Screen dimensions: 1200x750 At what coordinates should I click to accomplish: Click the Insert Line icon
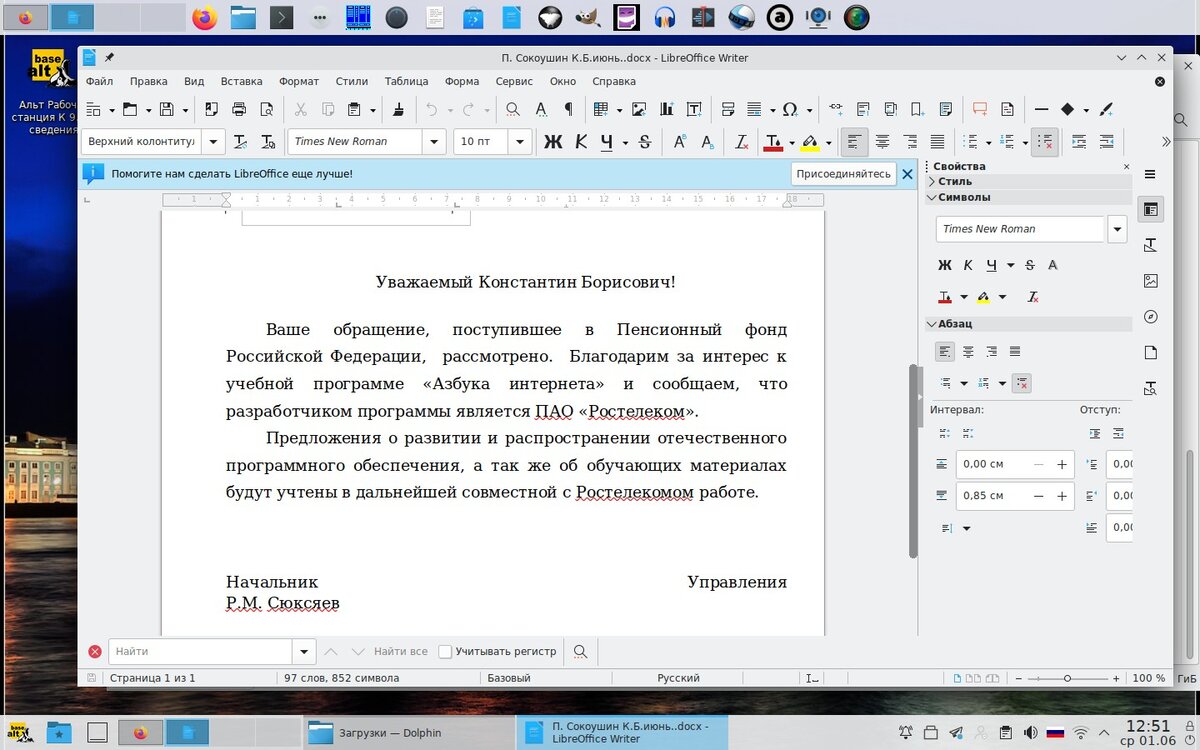pyautogui.click(x=1041, y=109)
